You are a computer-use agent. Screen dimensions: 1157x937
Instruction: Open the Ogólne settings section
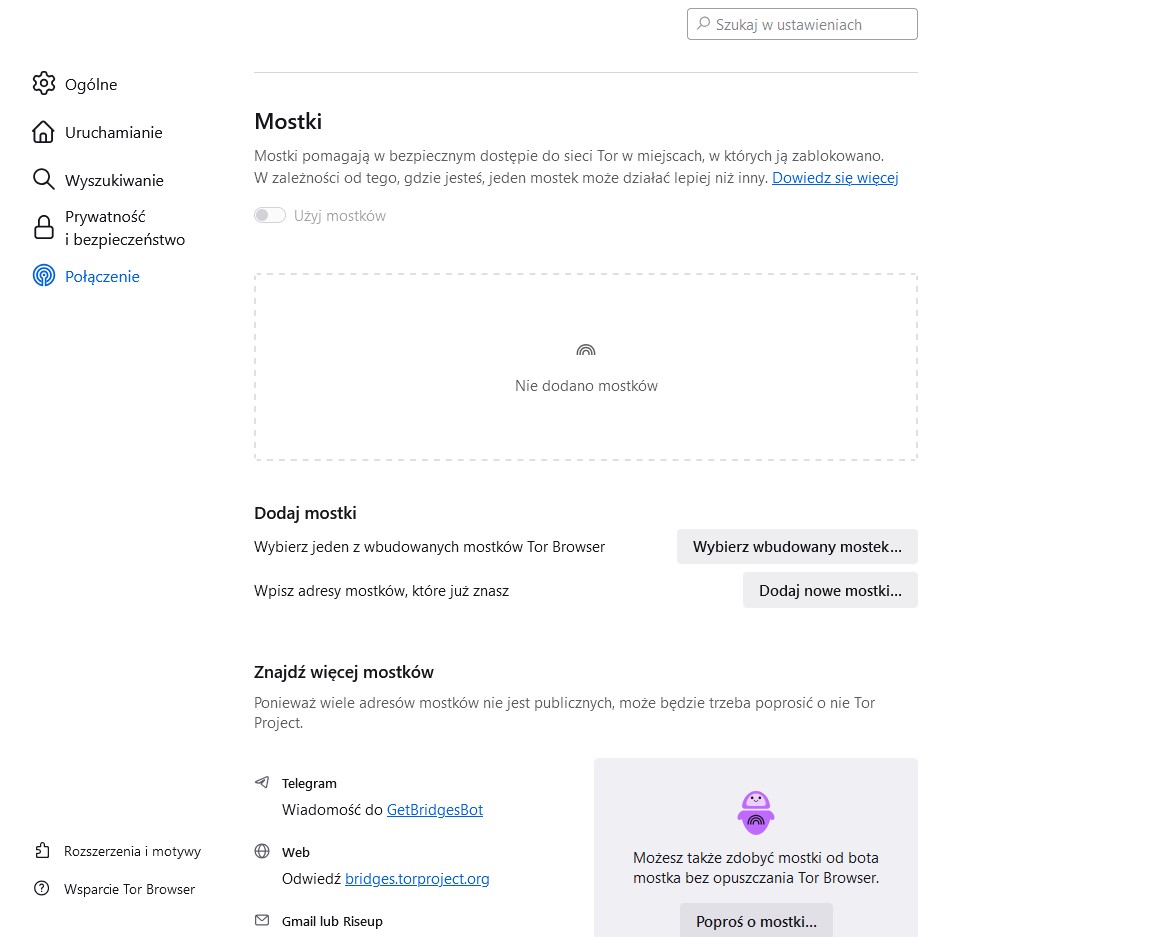click(91, 85)
